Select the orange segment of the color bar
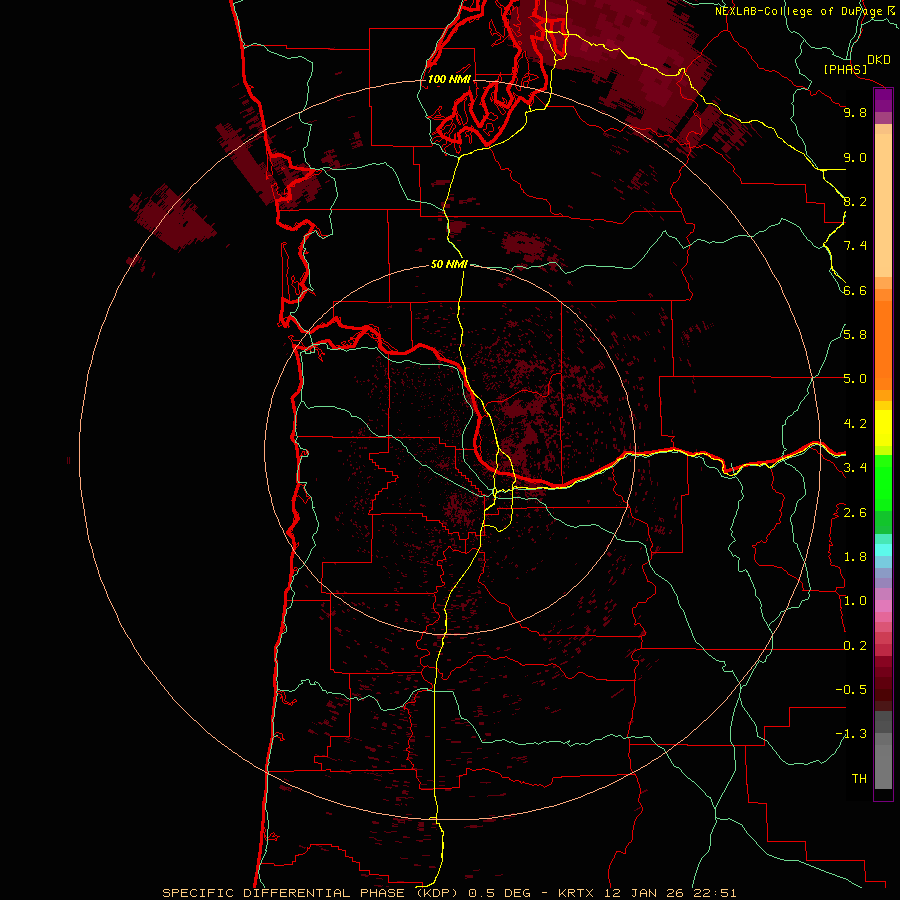This screenshot has width=900, height=900. point(883,344)
